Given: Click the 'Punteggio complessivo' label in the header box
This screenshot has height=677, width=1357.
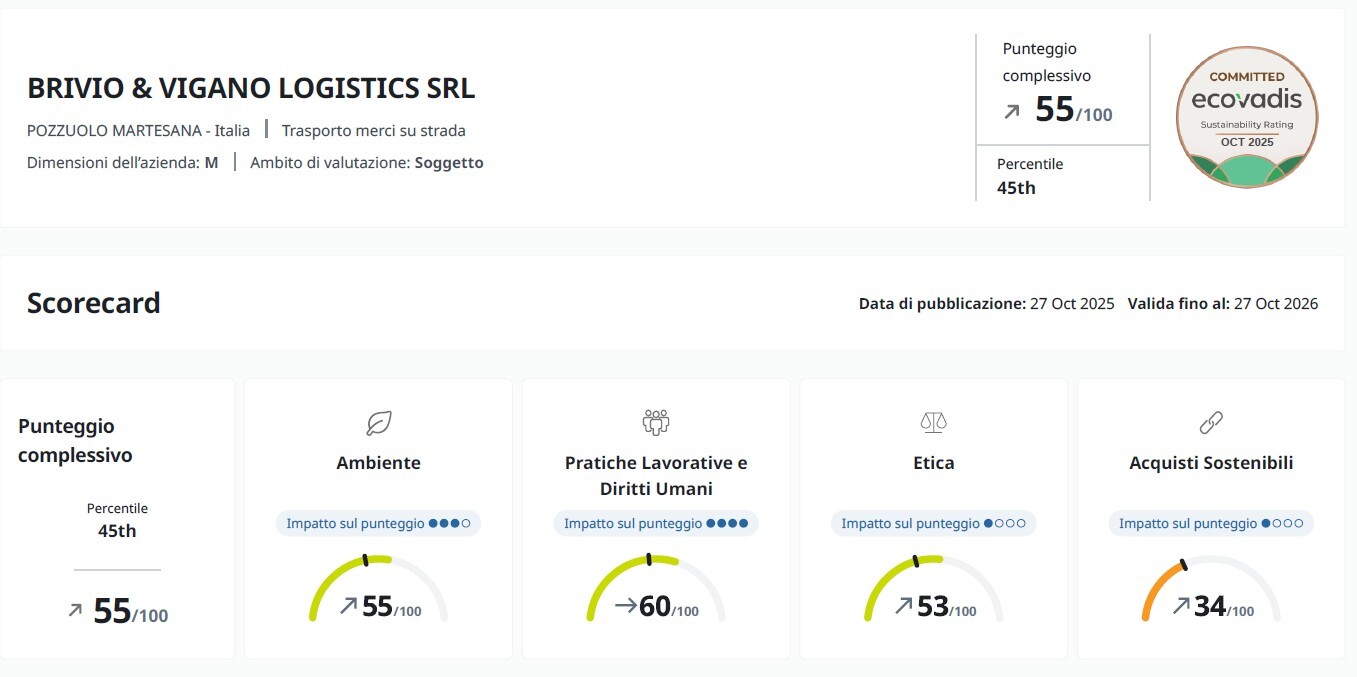Looking at the screenshot, I should (1047, 62).
